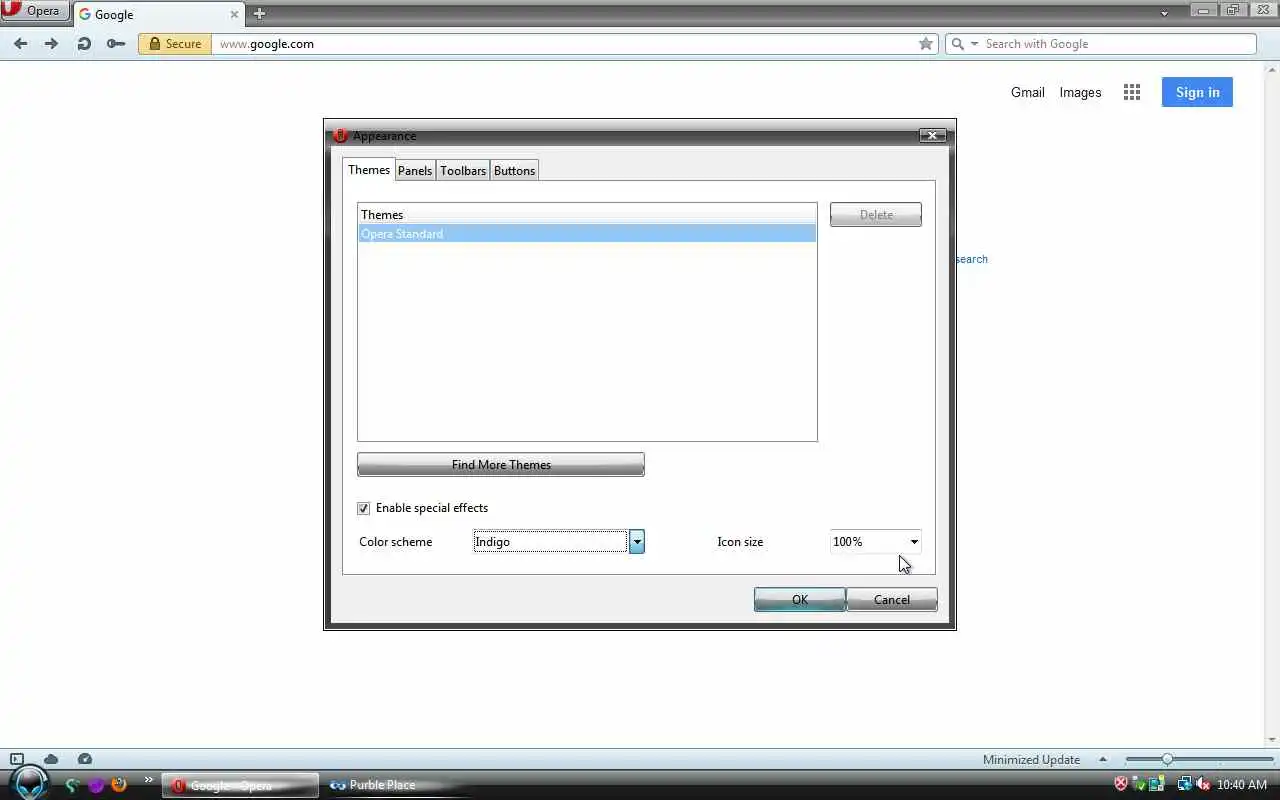Click the Cancel button
Image resolution: width=1280 pixels, height=800 pixels.
click(x=892, y=600)
